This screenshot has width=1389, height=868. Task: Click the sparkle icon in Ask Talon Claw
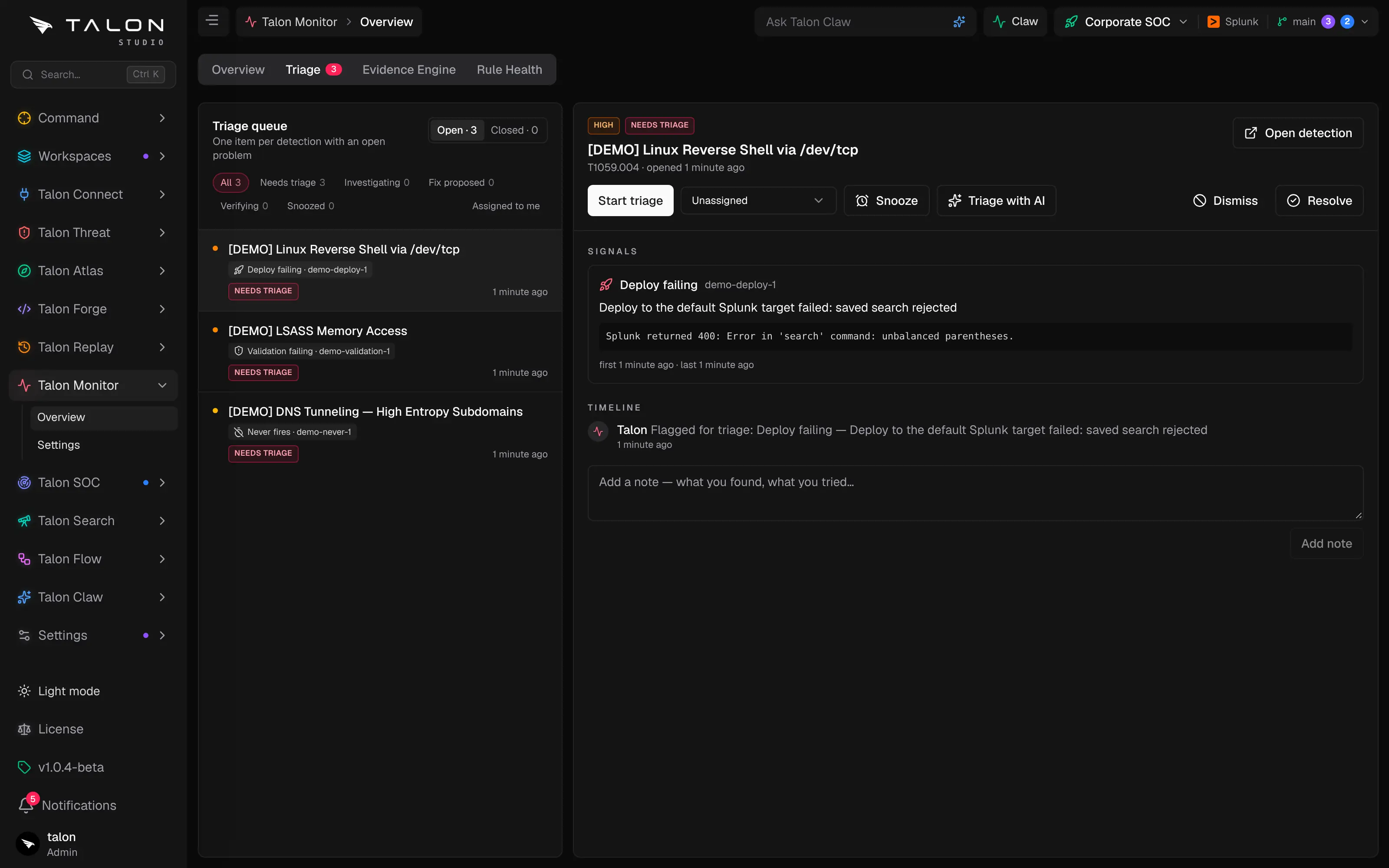pyautogui.click(x=958, y=22)
